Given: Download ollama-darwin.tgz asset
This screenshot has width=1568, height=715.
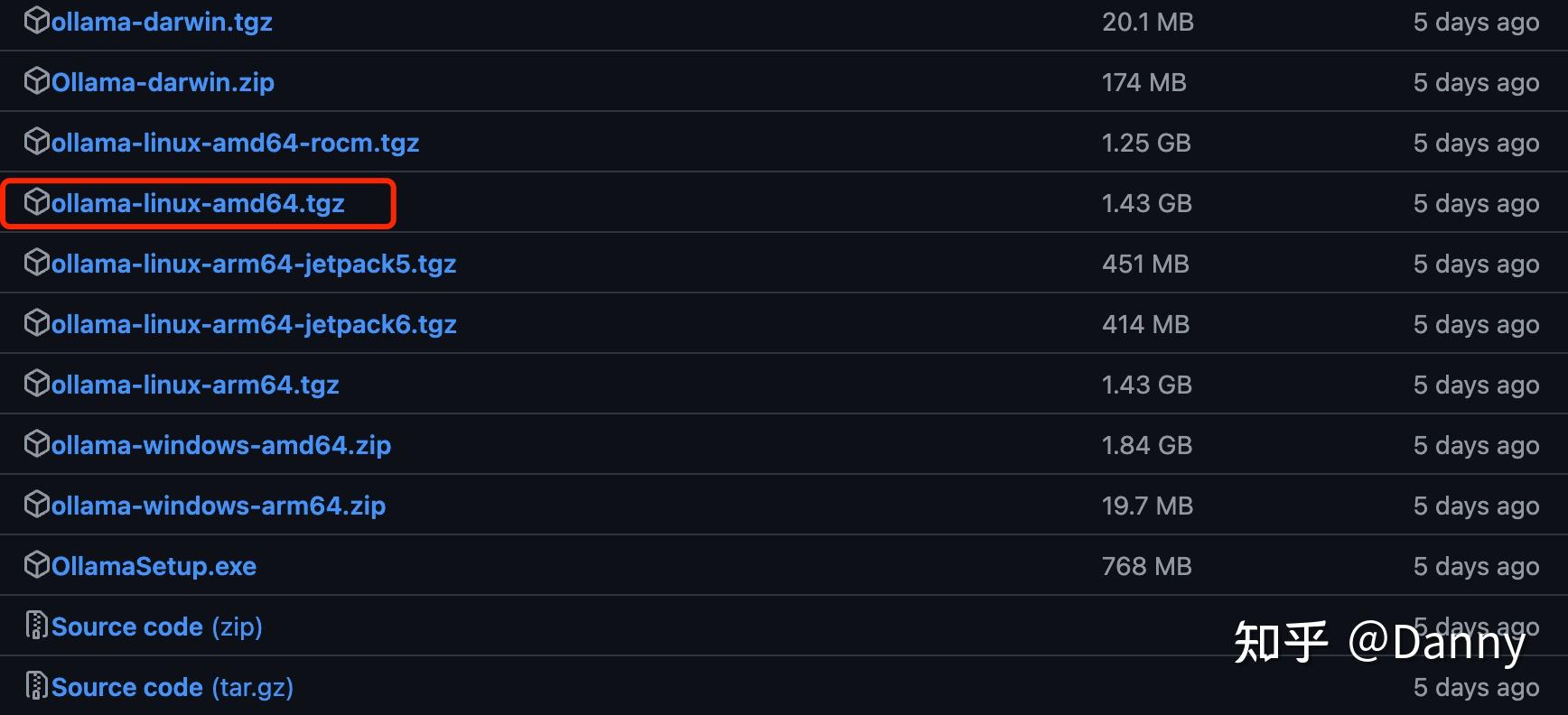Looking at the screenshot, I should point(162,22).
